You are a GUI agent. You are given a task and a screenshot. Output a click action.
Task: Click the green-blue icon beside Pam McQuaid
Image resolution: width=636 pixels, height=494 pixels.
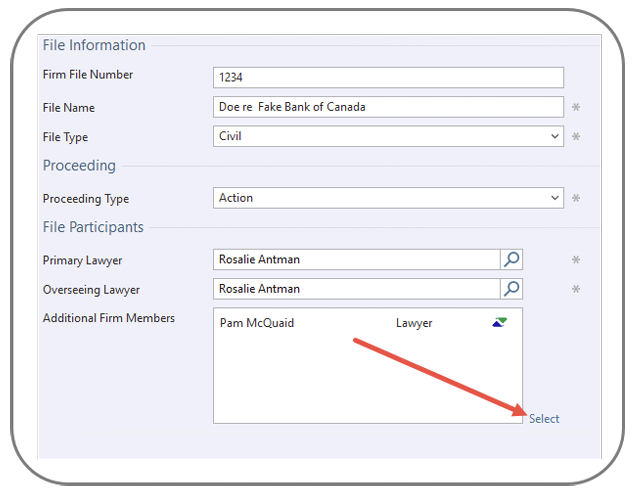[x=499, y=322]
